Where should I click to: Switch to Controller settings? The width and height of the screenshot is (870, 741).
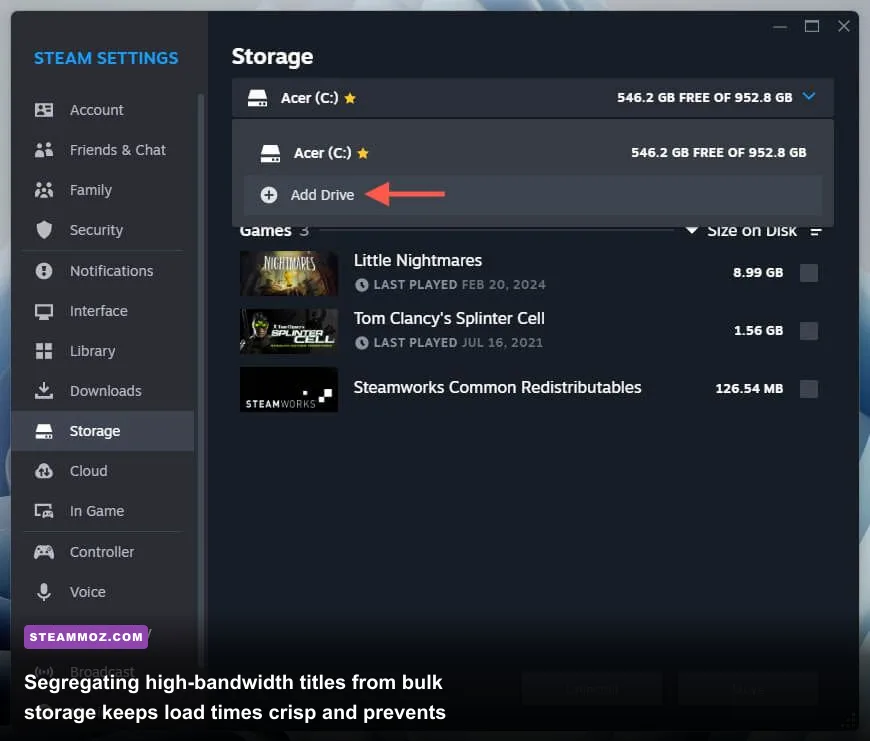point(102,552)
